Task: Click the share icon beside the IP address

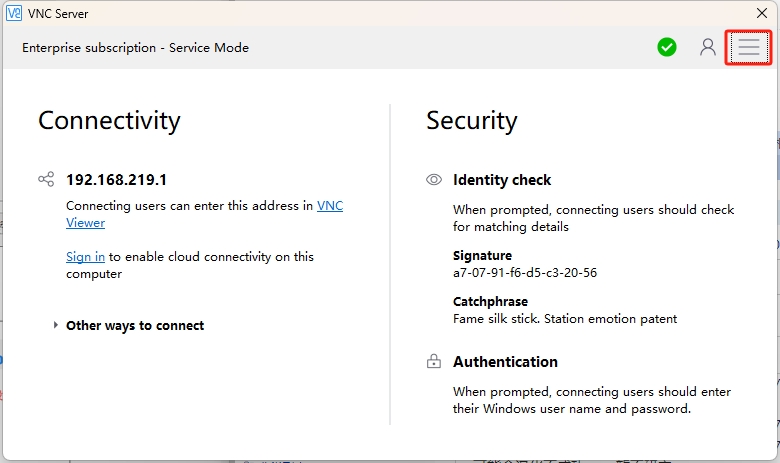Action: click(x=46, y=180)
